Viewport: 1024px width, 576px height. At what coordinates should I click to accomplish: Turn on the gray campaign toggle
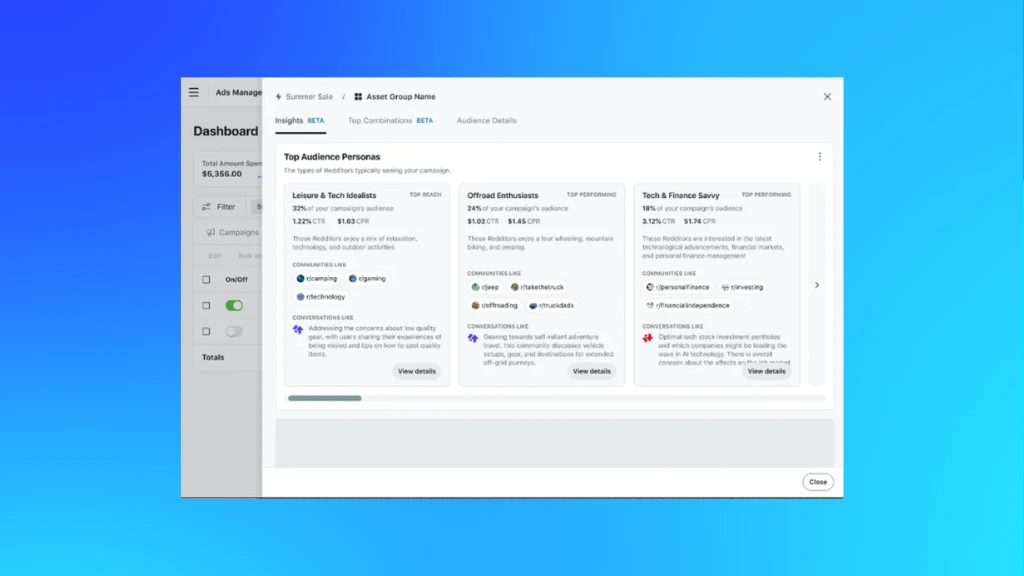click(234, 332)
